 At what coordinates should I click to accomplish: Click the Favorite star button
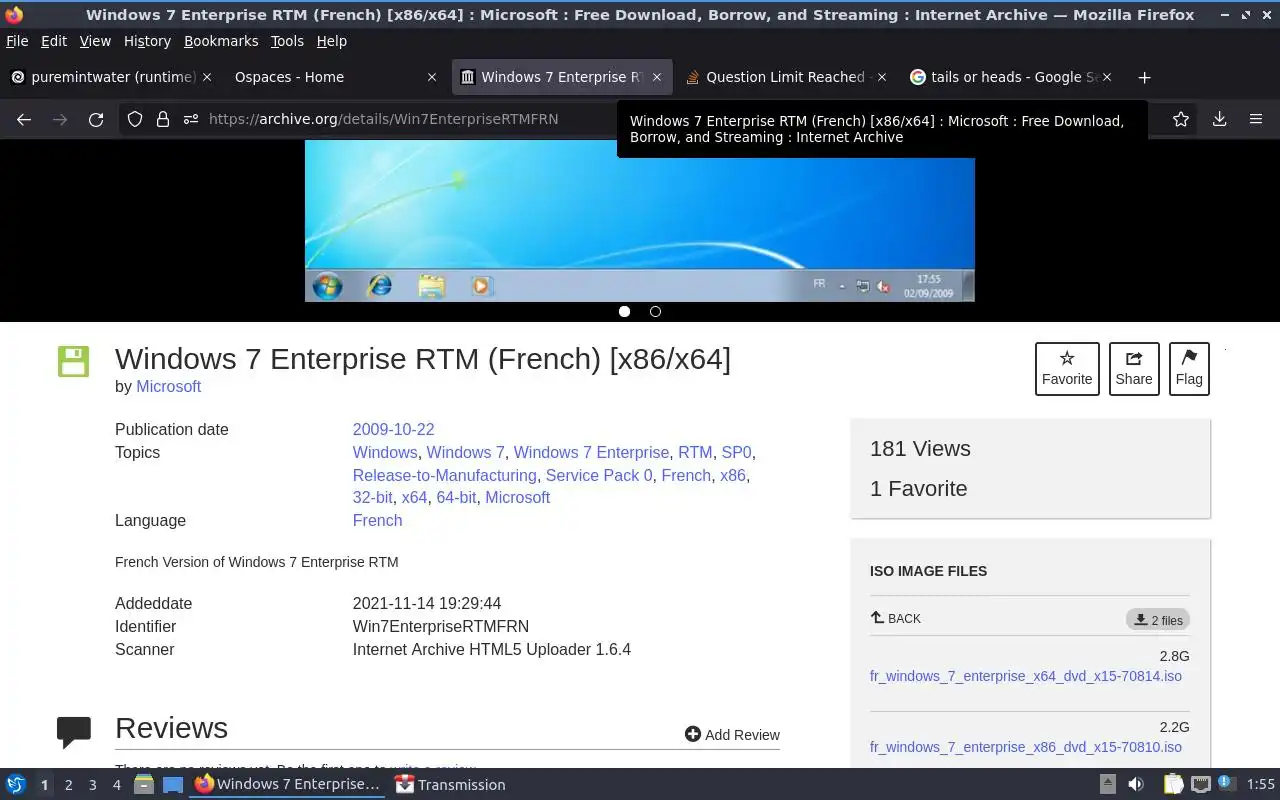[1067, 368]
